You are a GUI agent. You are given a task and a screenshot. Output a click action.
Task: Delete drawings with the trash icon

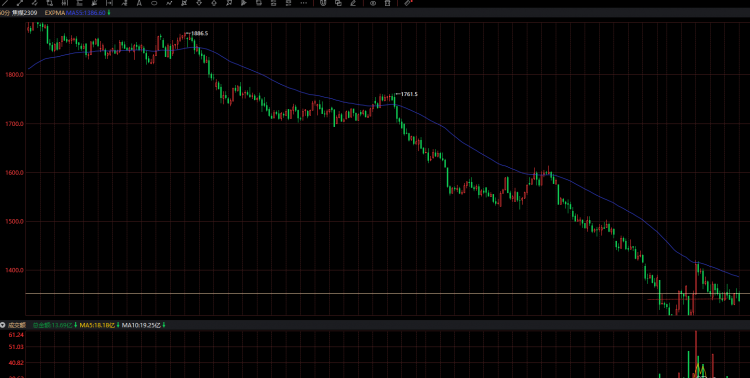(387, 3)
